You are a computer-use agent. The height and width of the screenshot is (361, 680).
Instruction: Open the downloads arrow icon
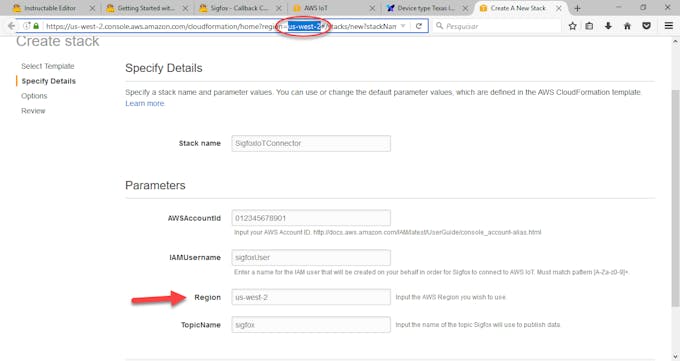pos(608,26)
